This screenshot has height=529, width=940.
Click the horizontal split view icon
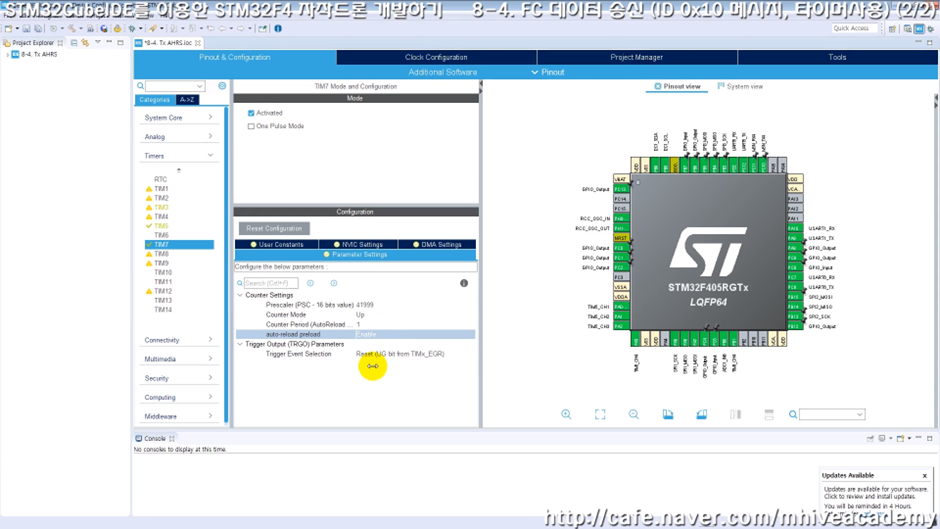[x=769, y=414]
